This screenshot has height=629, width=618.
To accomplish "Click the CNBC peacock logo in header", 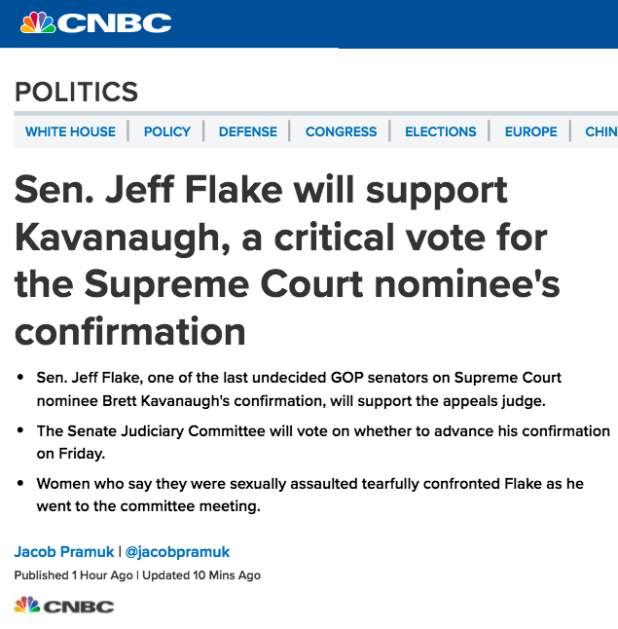I will [37, 23].
